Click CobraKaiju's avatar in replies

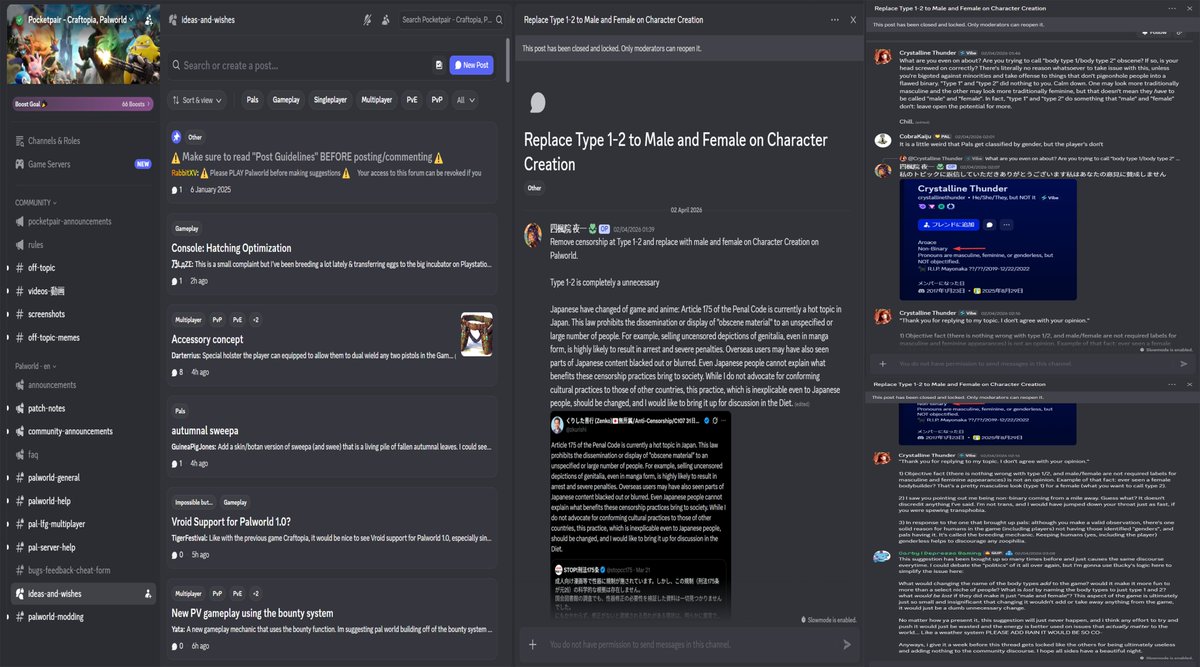tap(883, 140)
